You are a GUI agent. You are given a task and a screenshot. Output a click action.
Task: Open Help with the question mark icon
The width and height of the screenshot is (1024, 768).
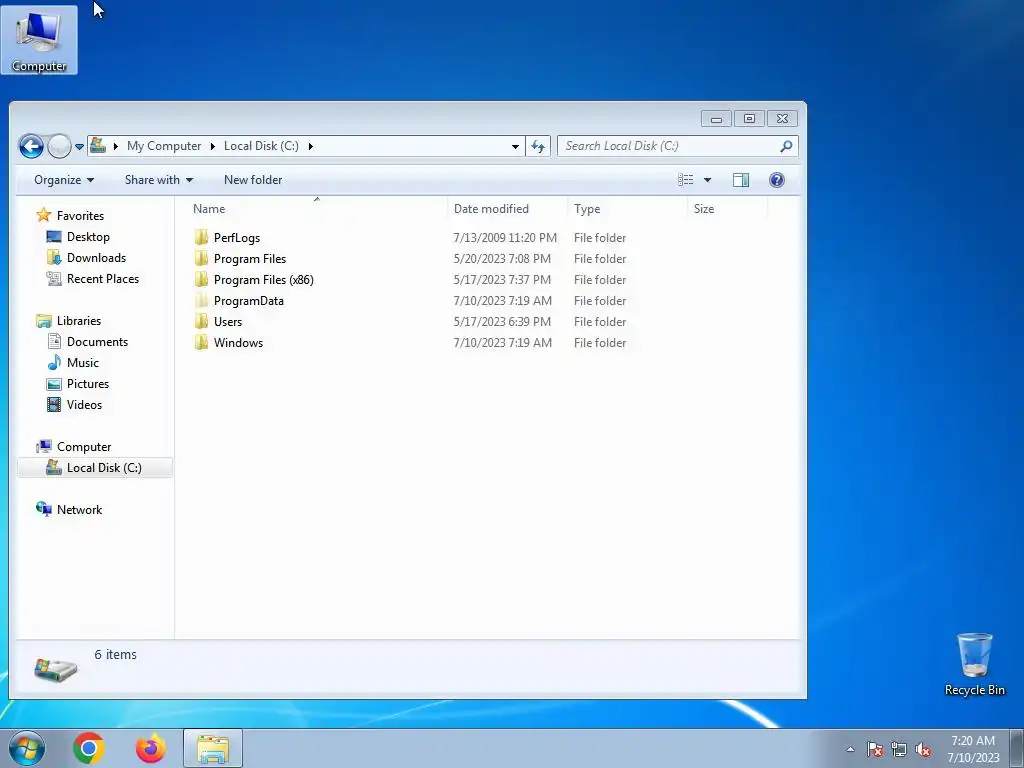coord(776,180)
